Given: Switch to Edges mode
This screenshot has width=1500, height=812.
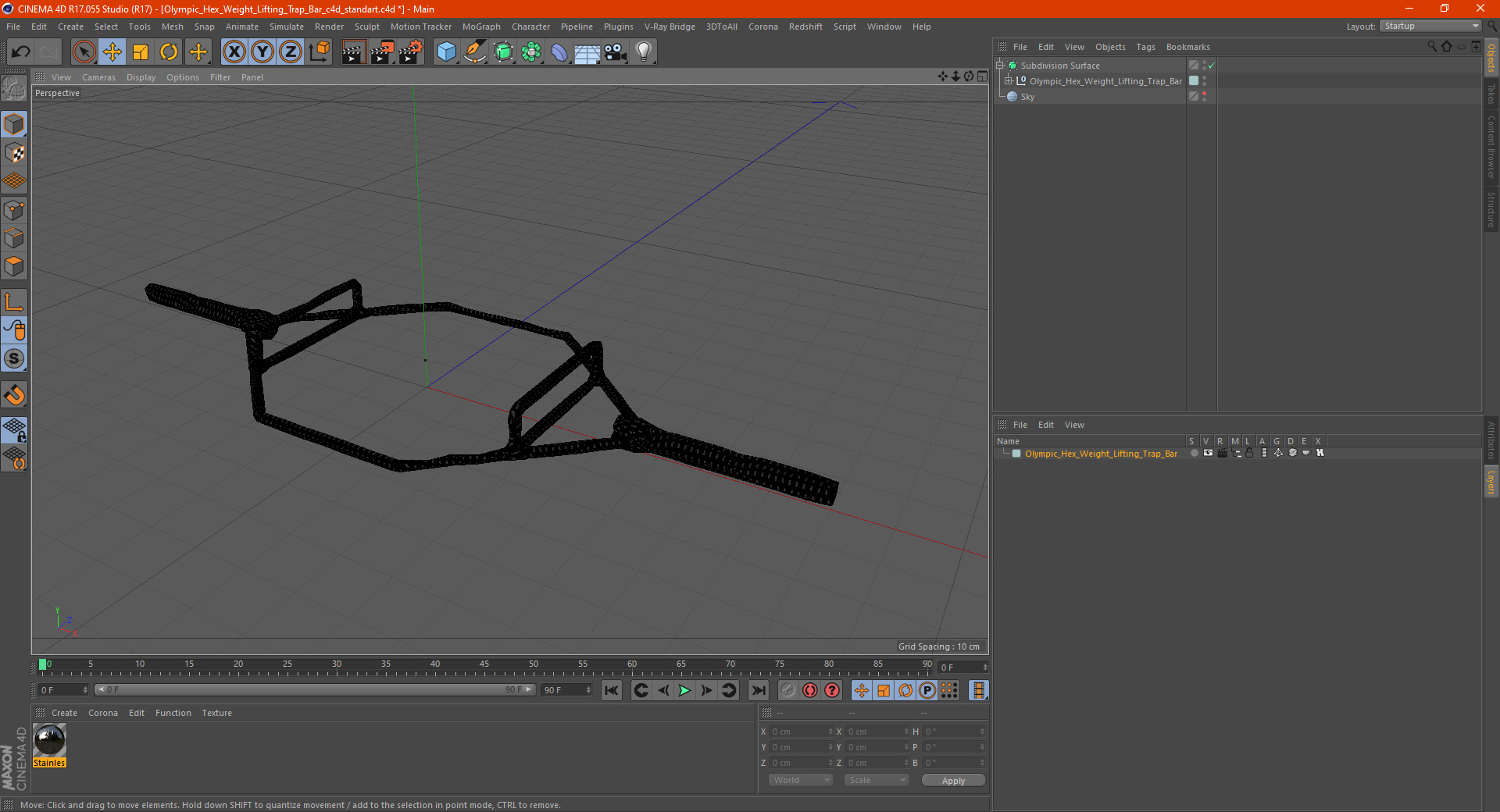Looking at the screenshot, I should point(15,238).
